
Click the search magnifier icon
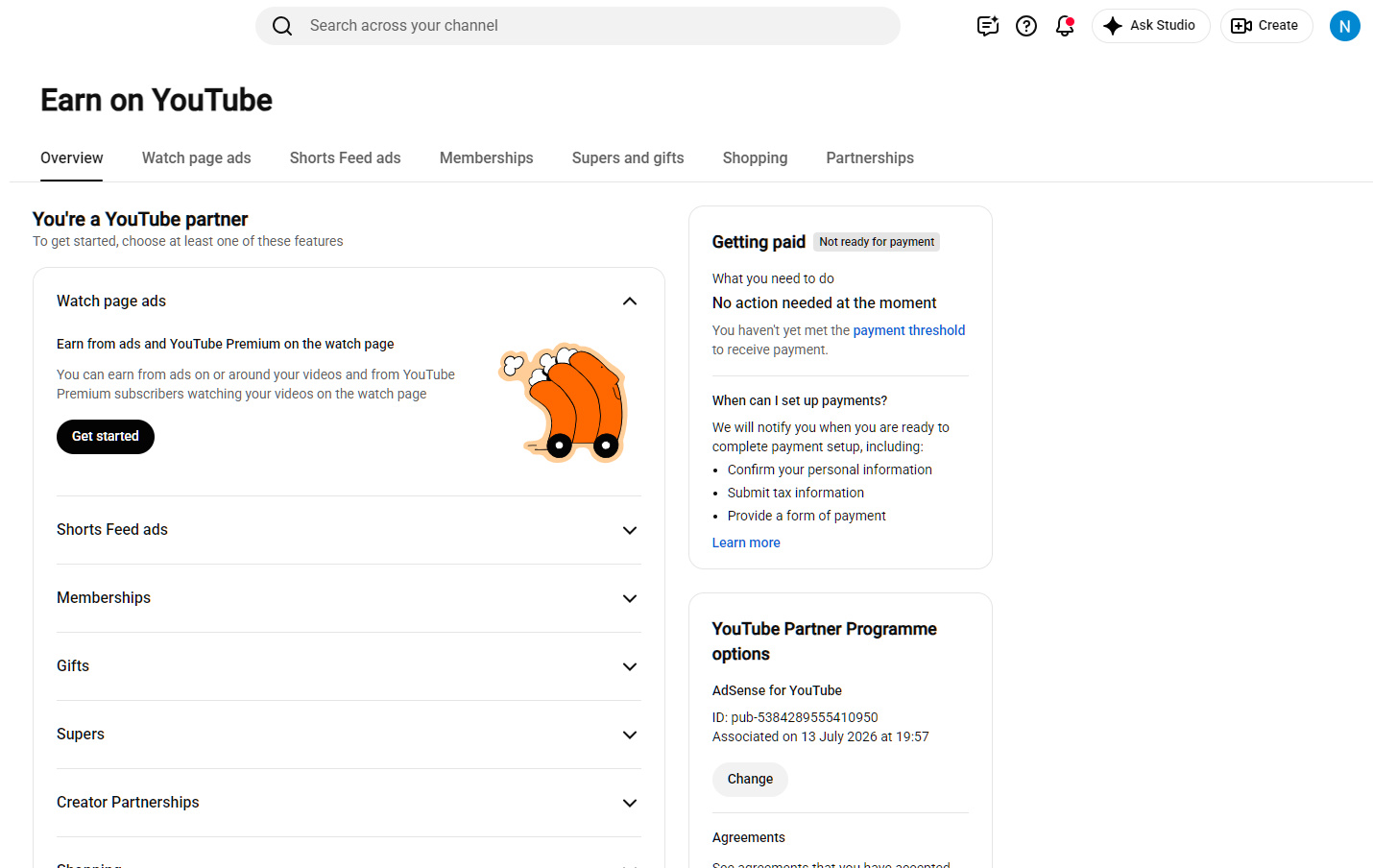[x=282, y=26]
